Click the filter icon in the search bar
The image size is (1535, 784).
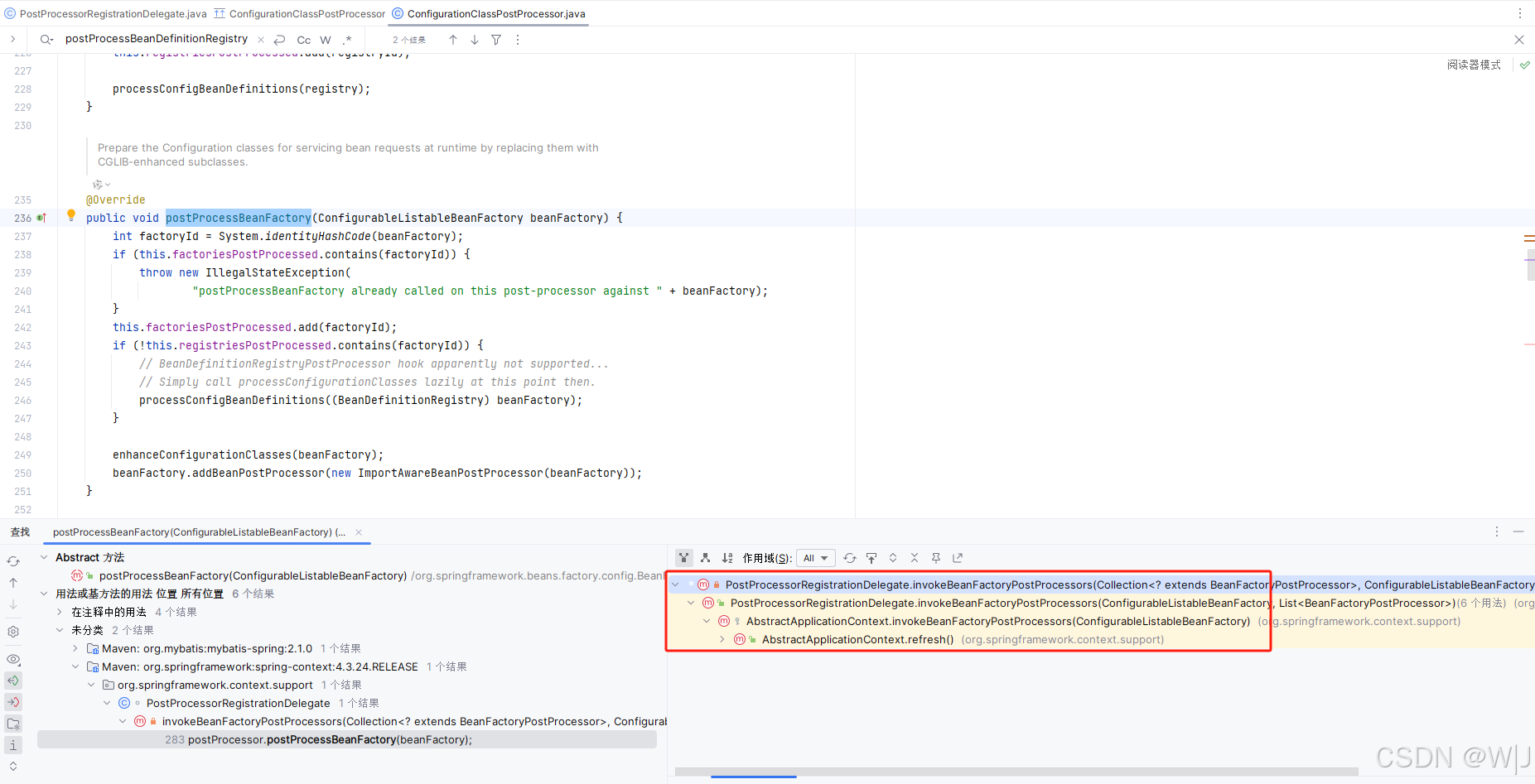(495, 39)
